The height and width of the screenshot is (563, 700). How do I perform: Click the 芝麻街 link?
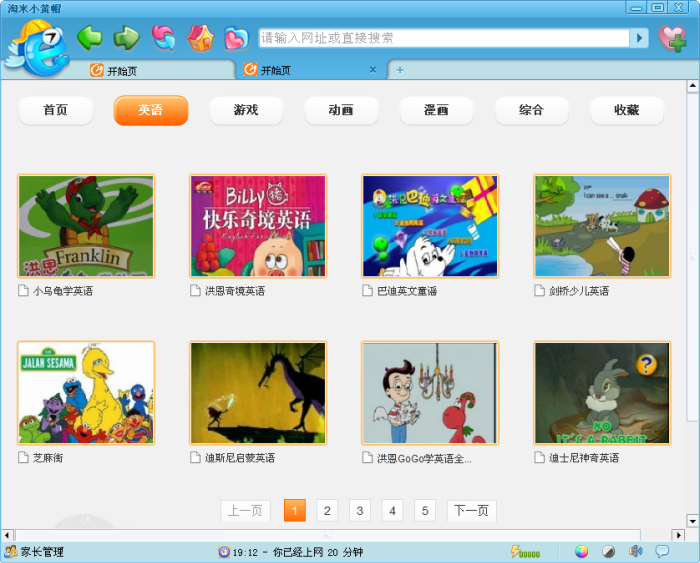[x=48, y=458]
